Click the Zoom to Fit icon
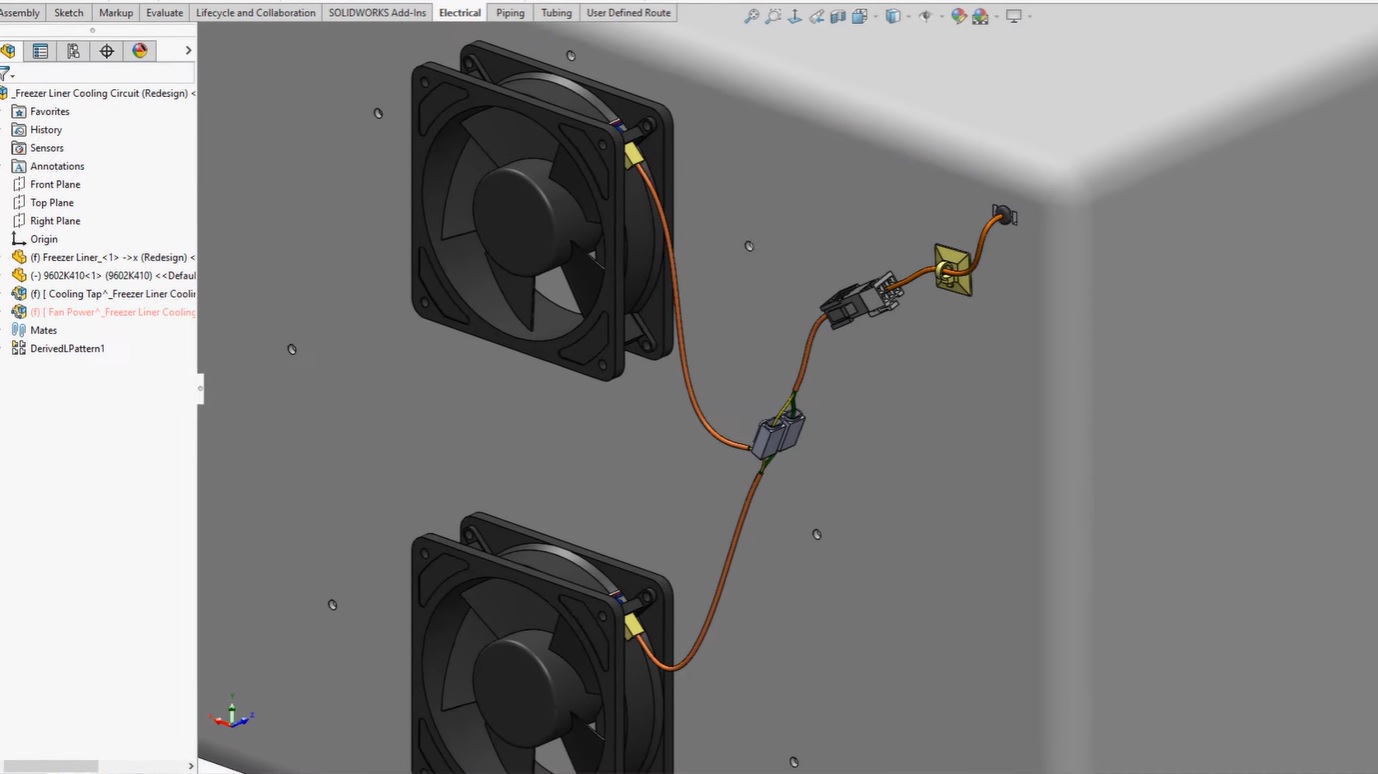1378x774 pixels. pyautogui.click(x=751, y=16)
